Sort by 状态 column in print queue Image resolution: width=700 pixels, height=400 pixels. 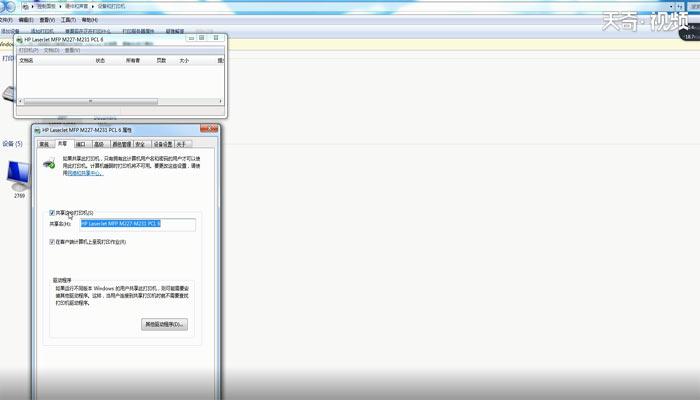click(100, 61)
